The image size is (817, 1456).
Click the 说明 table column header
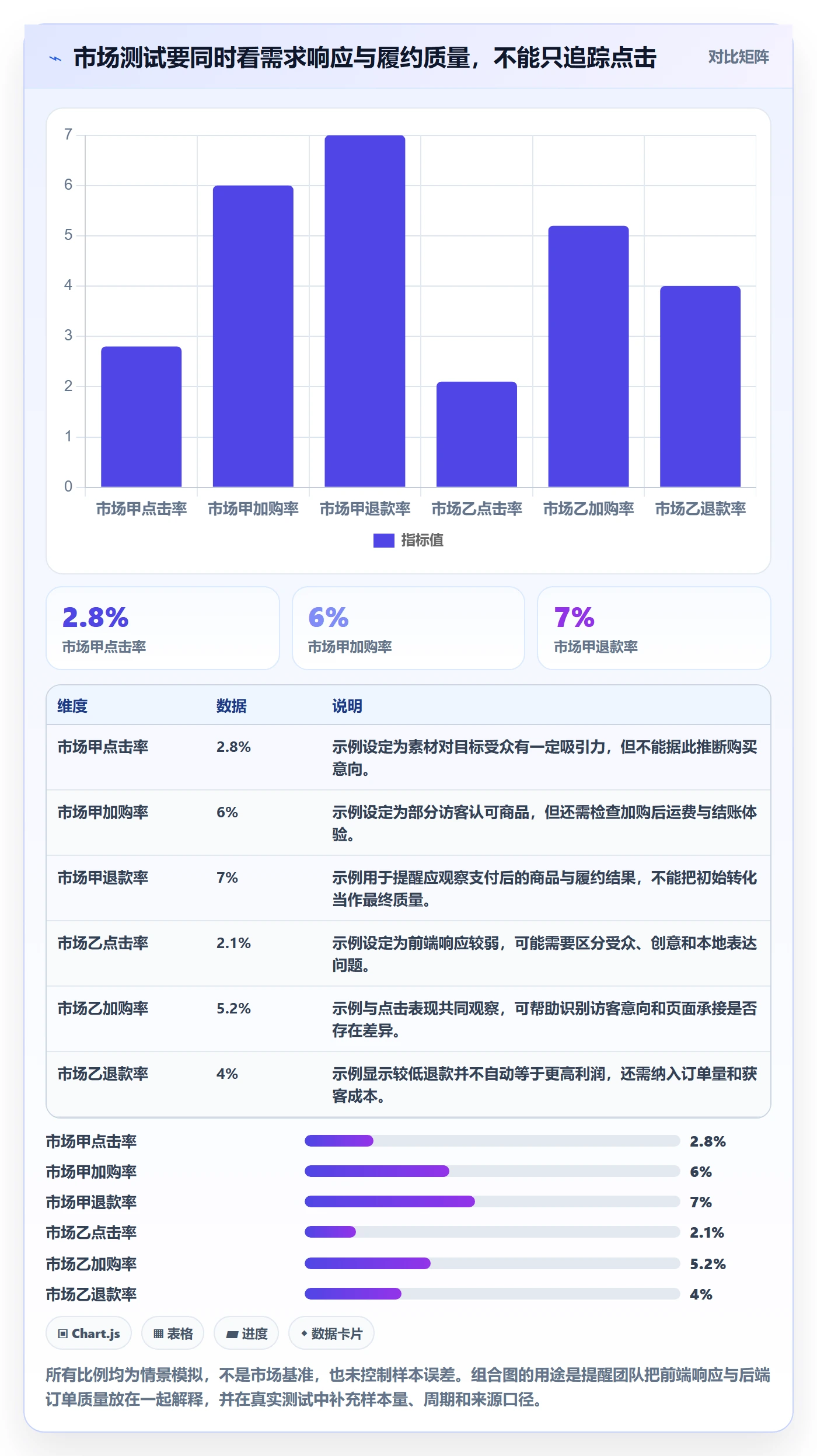(347, 706)
